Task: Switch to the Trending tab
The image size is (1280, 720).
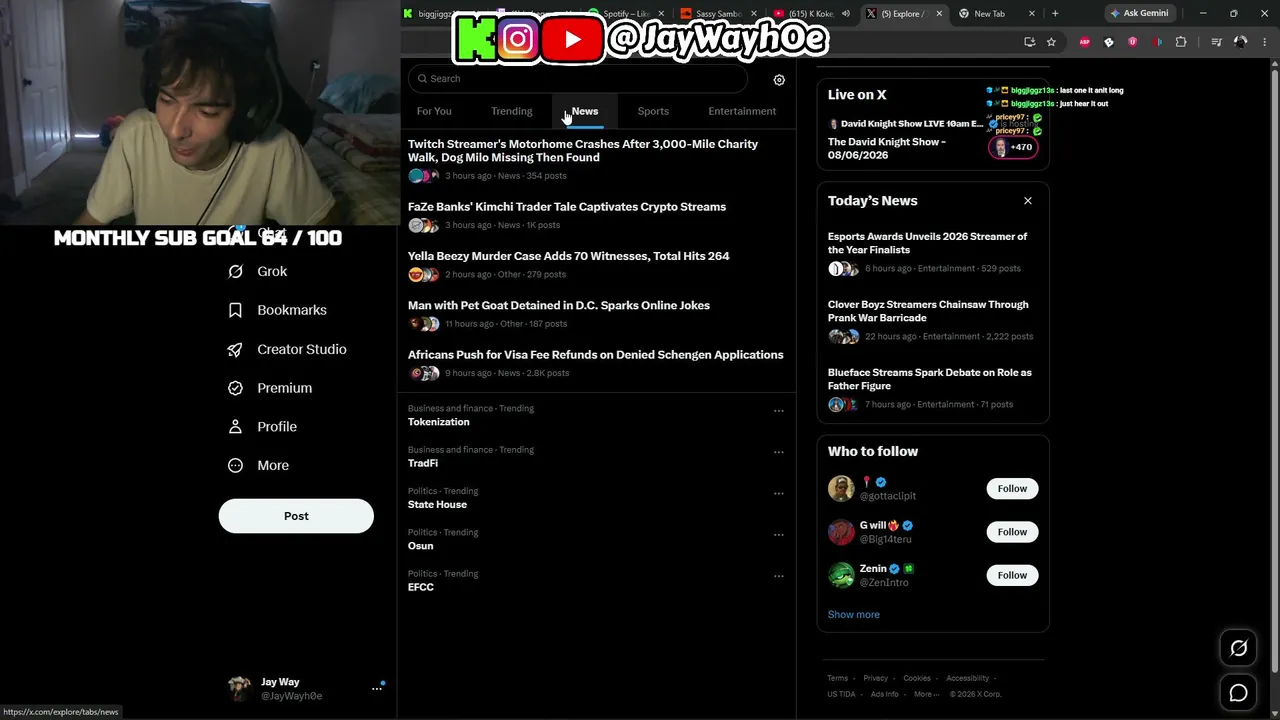Action: pyautogui.click(x=512, y=111)
